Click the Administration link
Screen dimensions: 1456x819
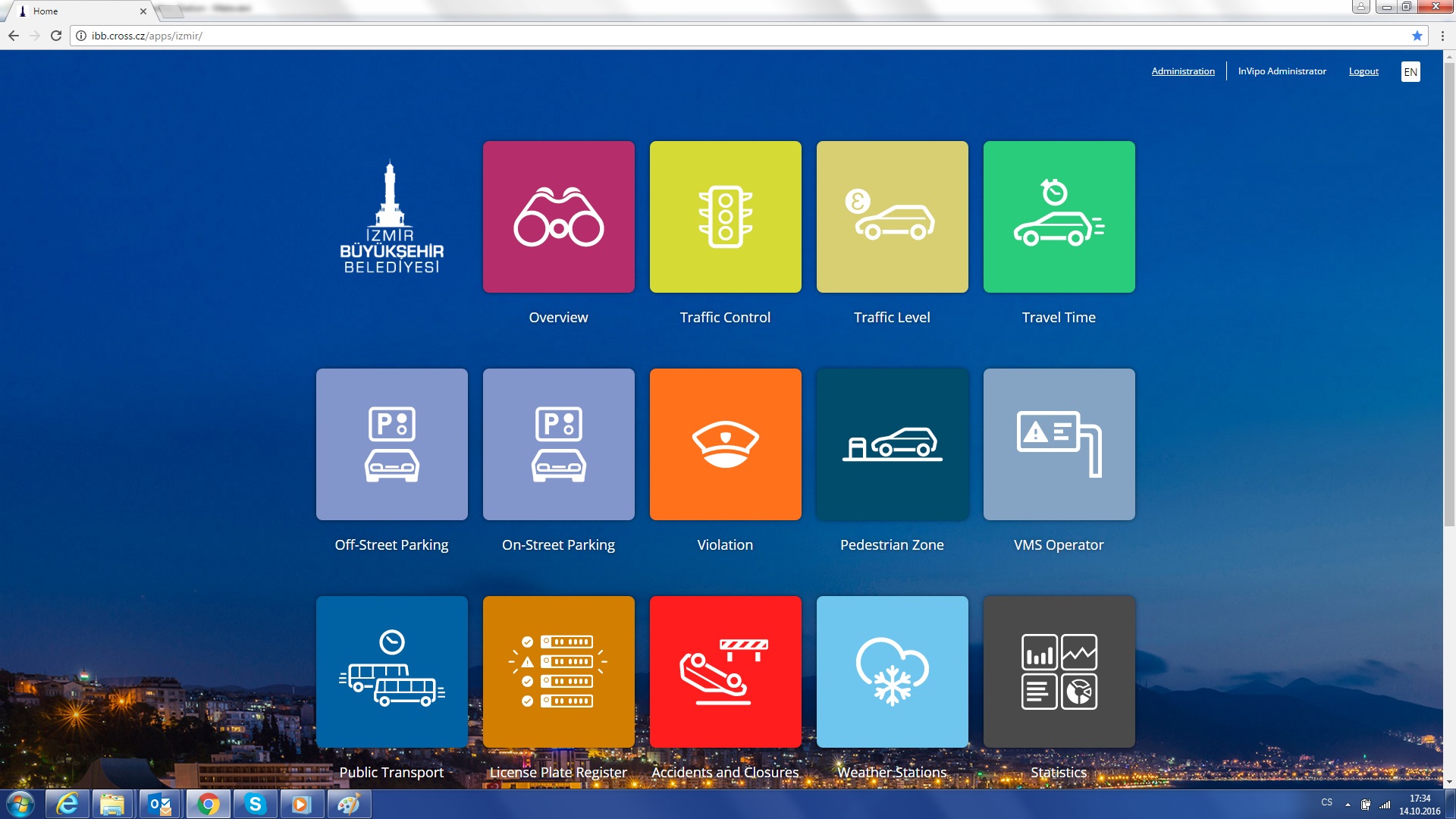[1183, 71]
